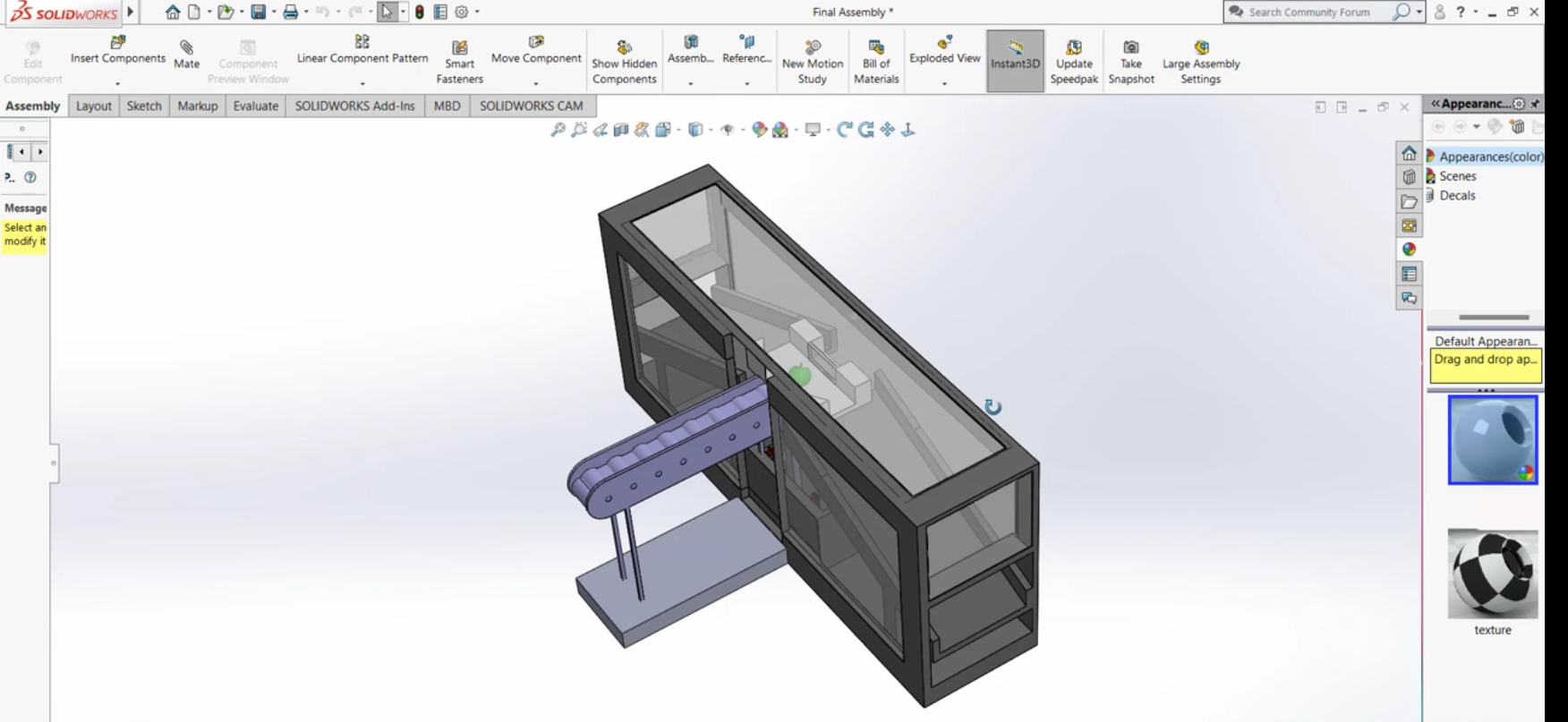
Task: Click Zoom to Fit icon
Action: 558,130
